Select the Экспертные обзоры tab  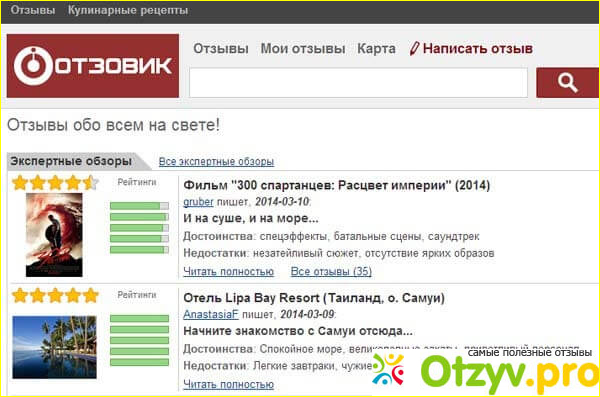(71, 161)
